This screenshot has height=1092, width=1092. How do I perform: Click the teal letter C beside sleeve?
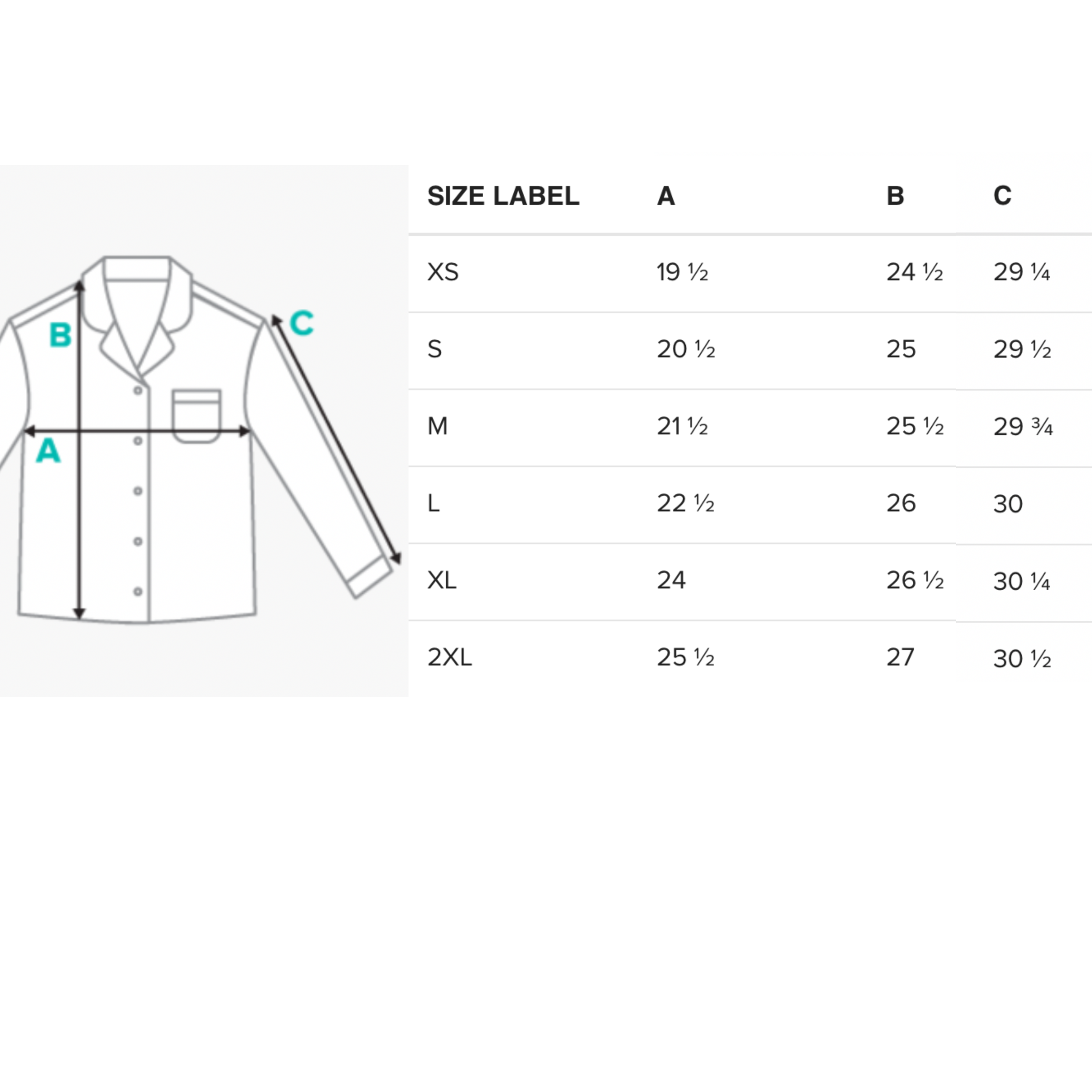pyautogui.click(x=301, y=323)
